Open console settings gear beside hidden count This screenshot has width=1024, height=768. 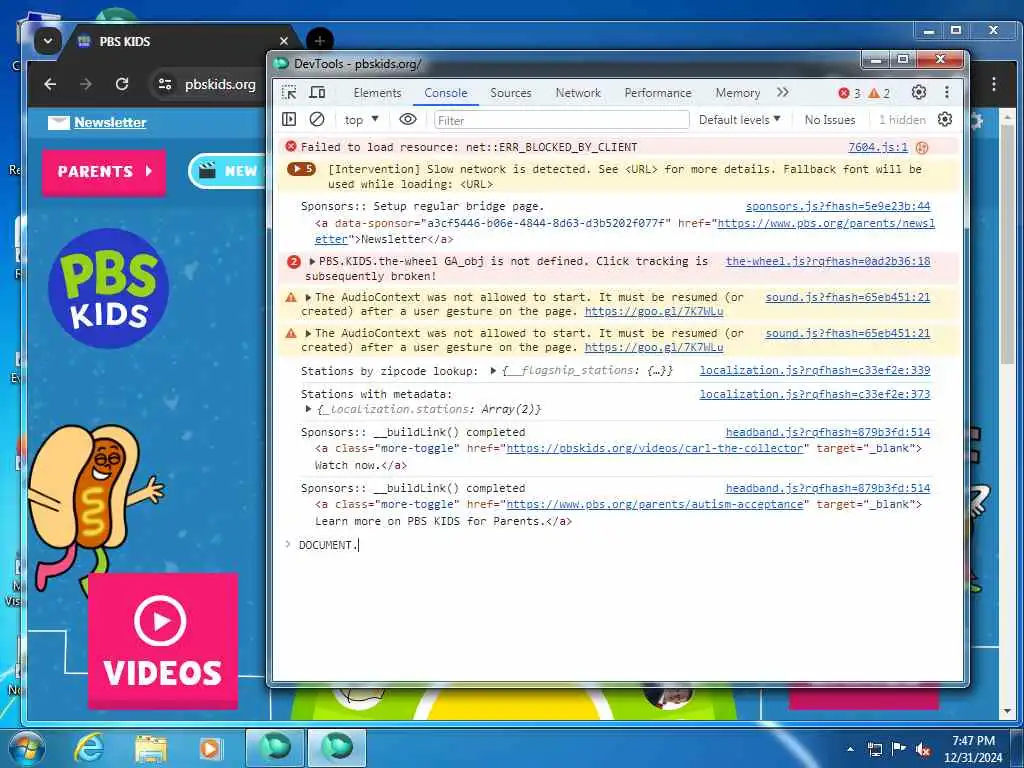945,120
